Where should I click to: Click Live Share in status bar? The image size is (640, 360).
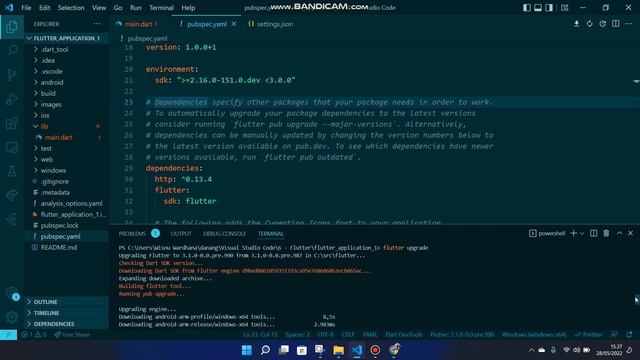point(72,335)
